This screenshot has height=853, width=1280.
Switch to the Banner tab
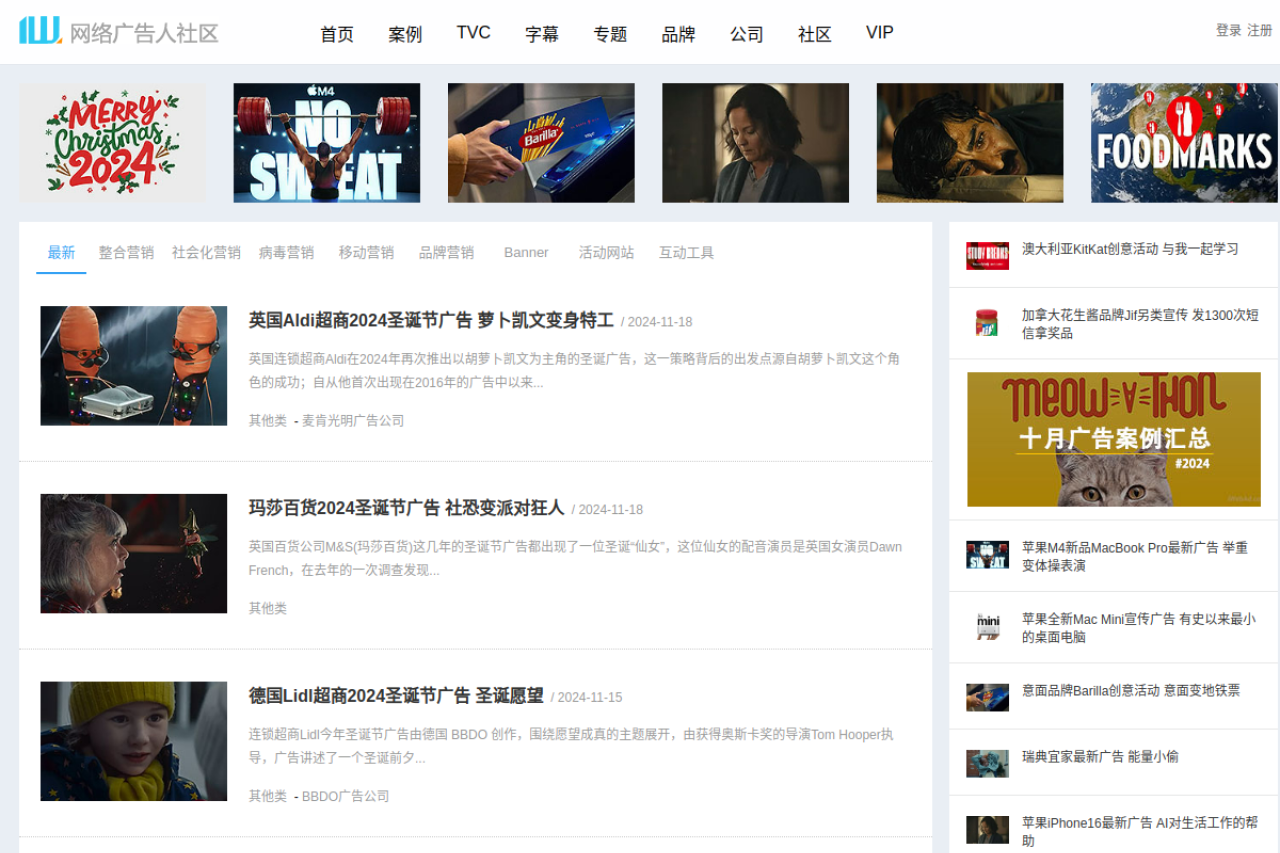[526, 253]
